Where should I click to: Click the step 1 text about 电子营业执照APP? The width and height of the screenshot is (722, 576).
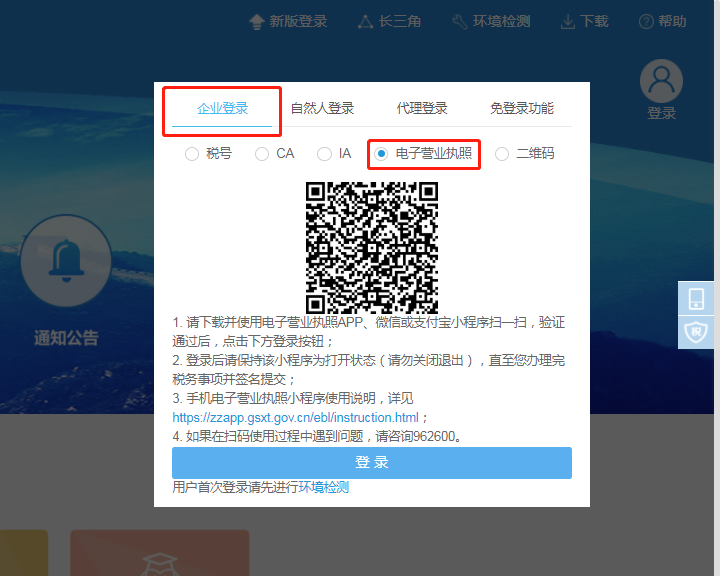[x=368, y=332]
